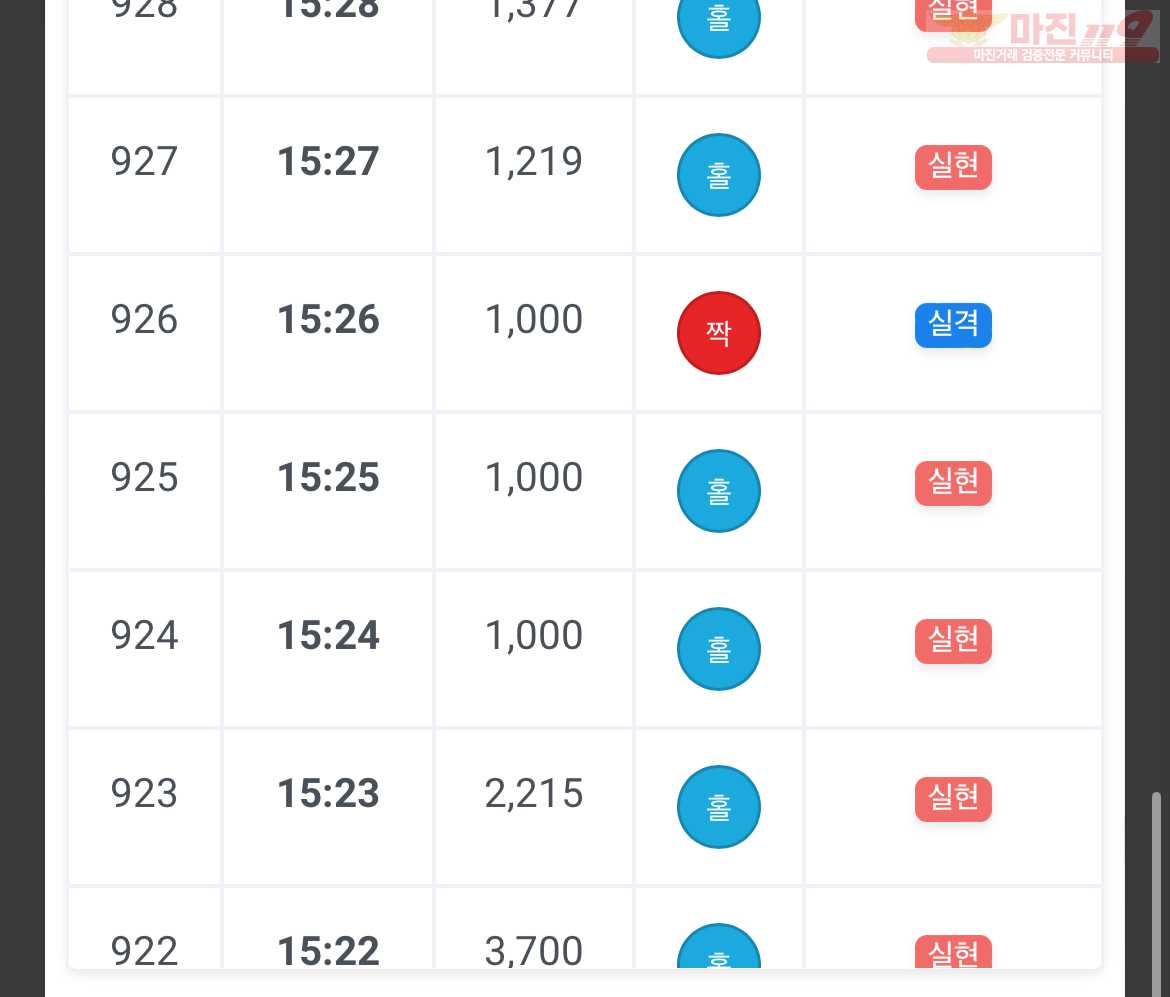Click the blue 홀 circle in row 924
The width and height of the screenshot is (1170, 997).
click(x=719, y=649)
